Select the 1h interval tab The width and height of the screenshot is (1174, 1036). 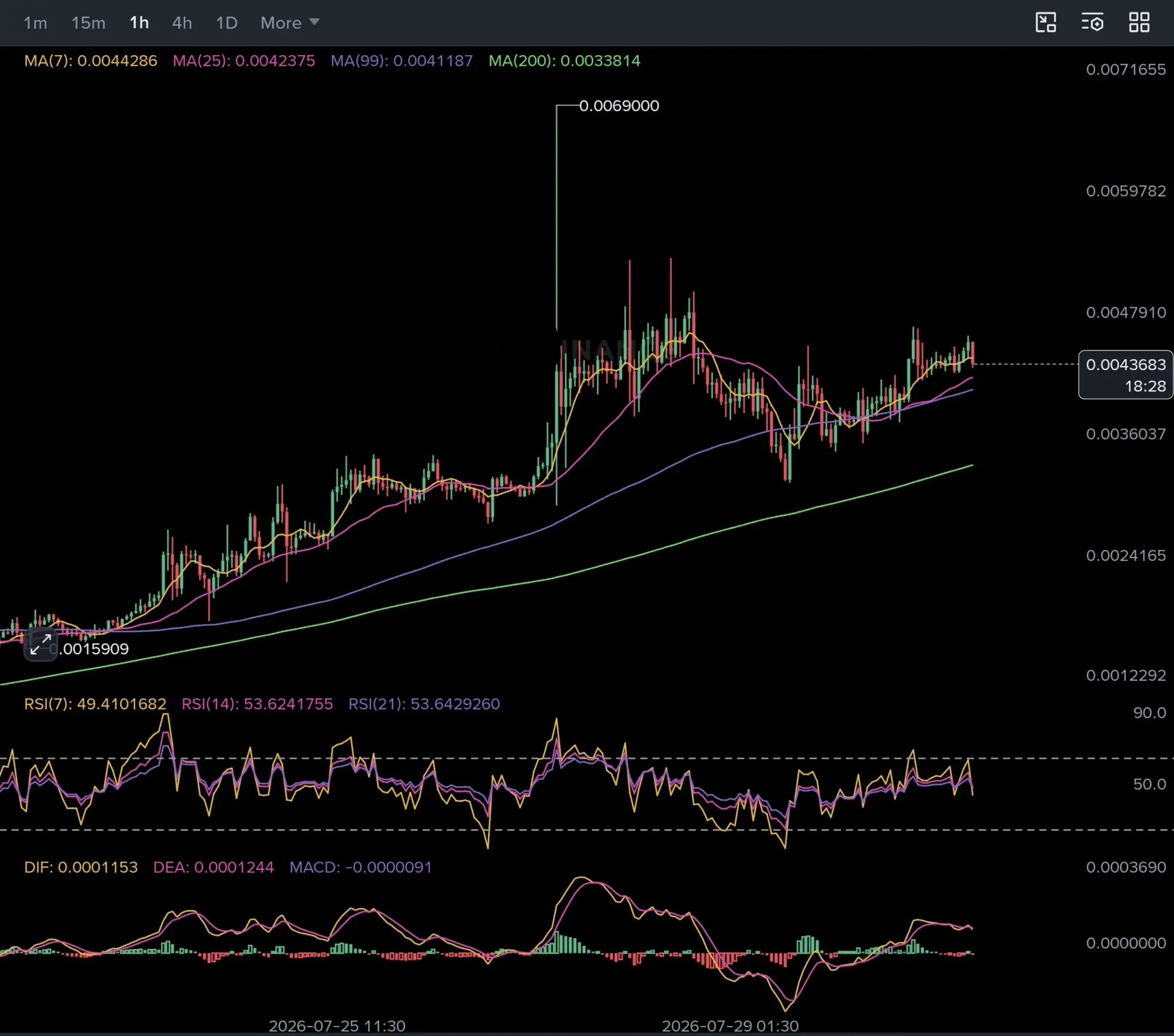(x=139, y=23)
